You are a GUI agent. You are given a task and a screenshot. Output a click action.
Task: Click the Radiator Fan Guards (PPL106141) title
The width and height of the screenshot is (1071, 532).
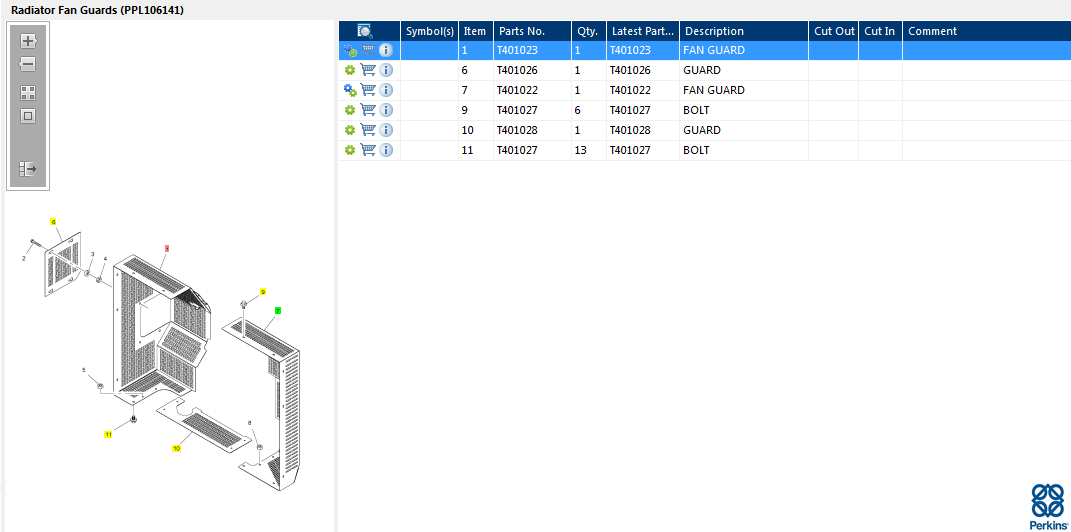[x=97, y=10]
